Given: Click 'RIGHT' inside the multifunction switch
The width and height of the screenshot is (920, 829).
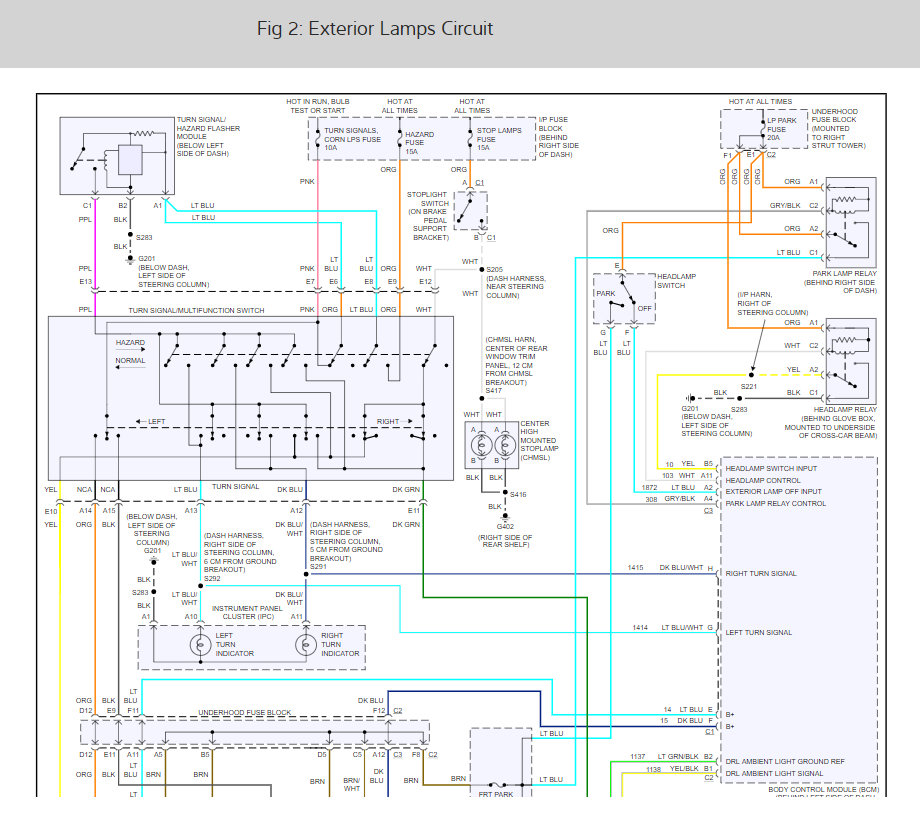Looking at the screenshot, I should [388, 422].
